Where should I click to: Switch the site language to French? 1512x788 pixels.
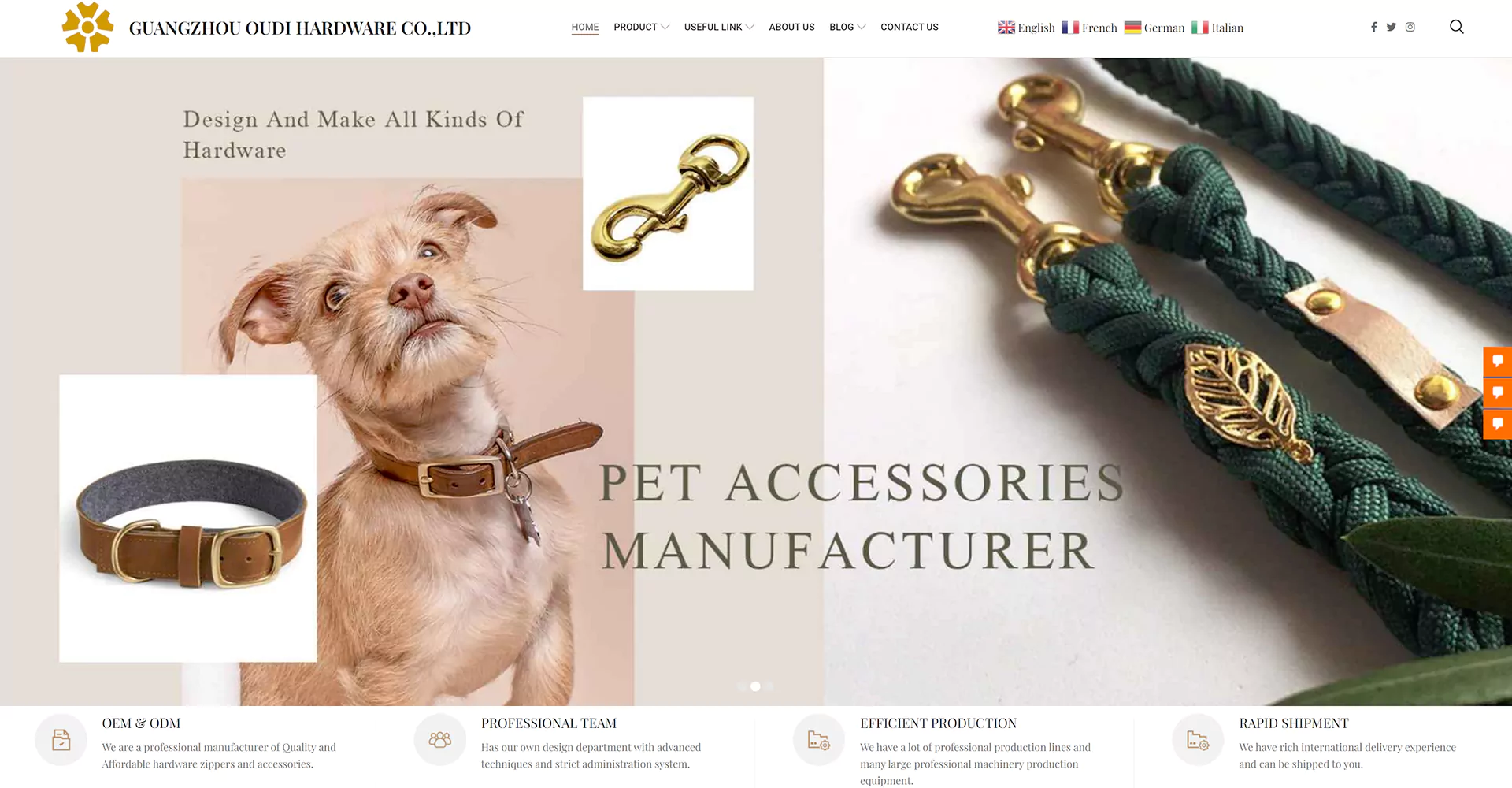coord(1089,28)
